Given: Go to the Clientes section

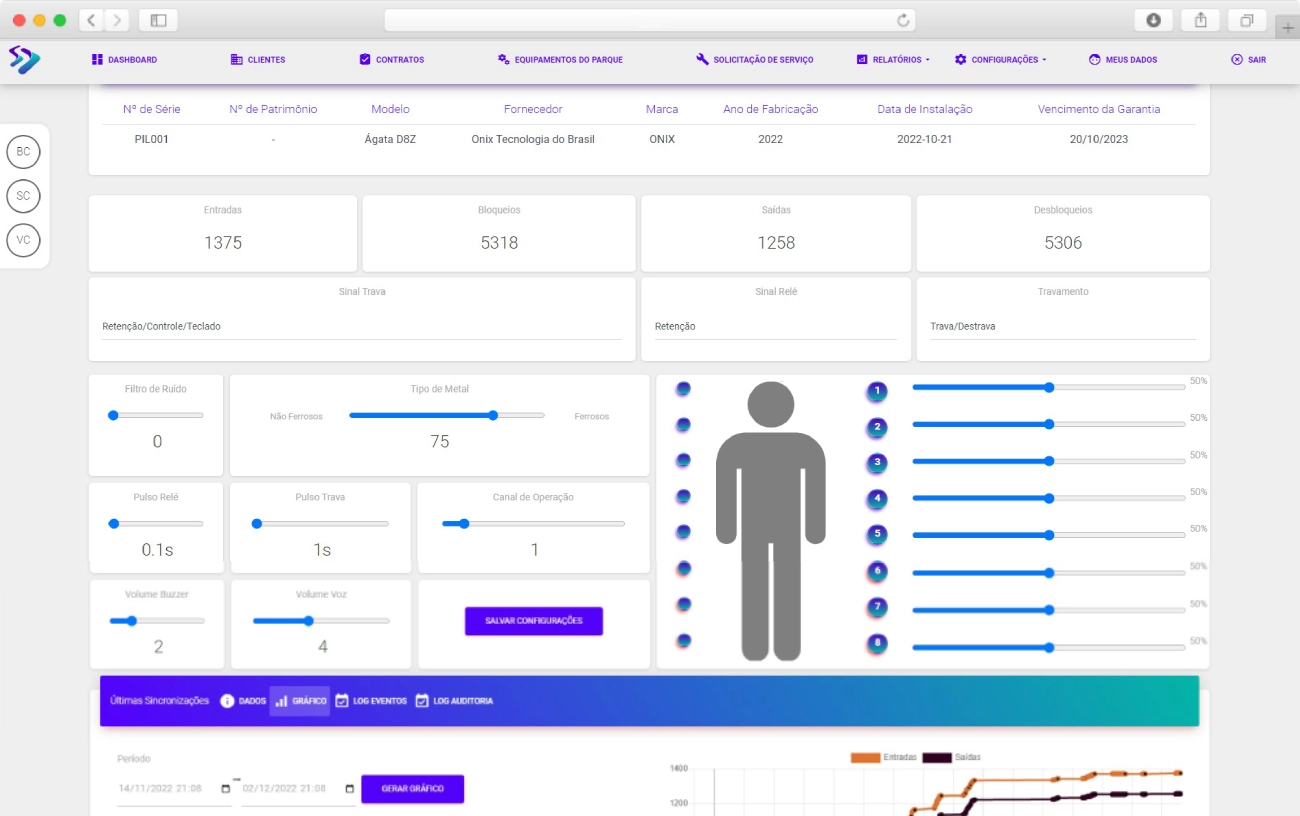Looking at the screenshot, I should [x=258, y=60].
